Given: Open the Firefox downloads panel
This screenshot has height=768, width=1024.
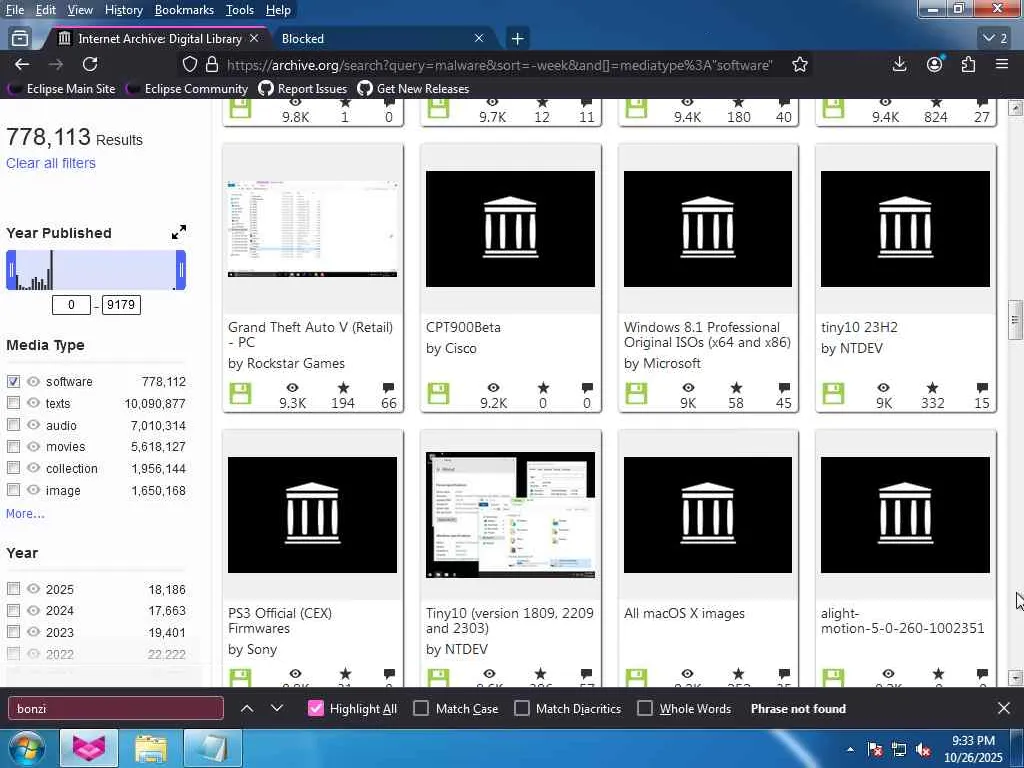Looking at the screenshot, I should pos(899,64).
